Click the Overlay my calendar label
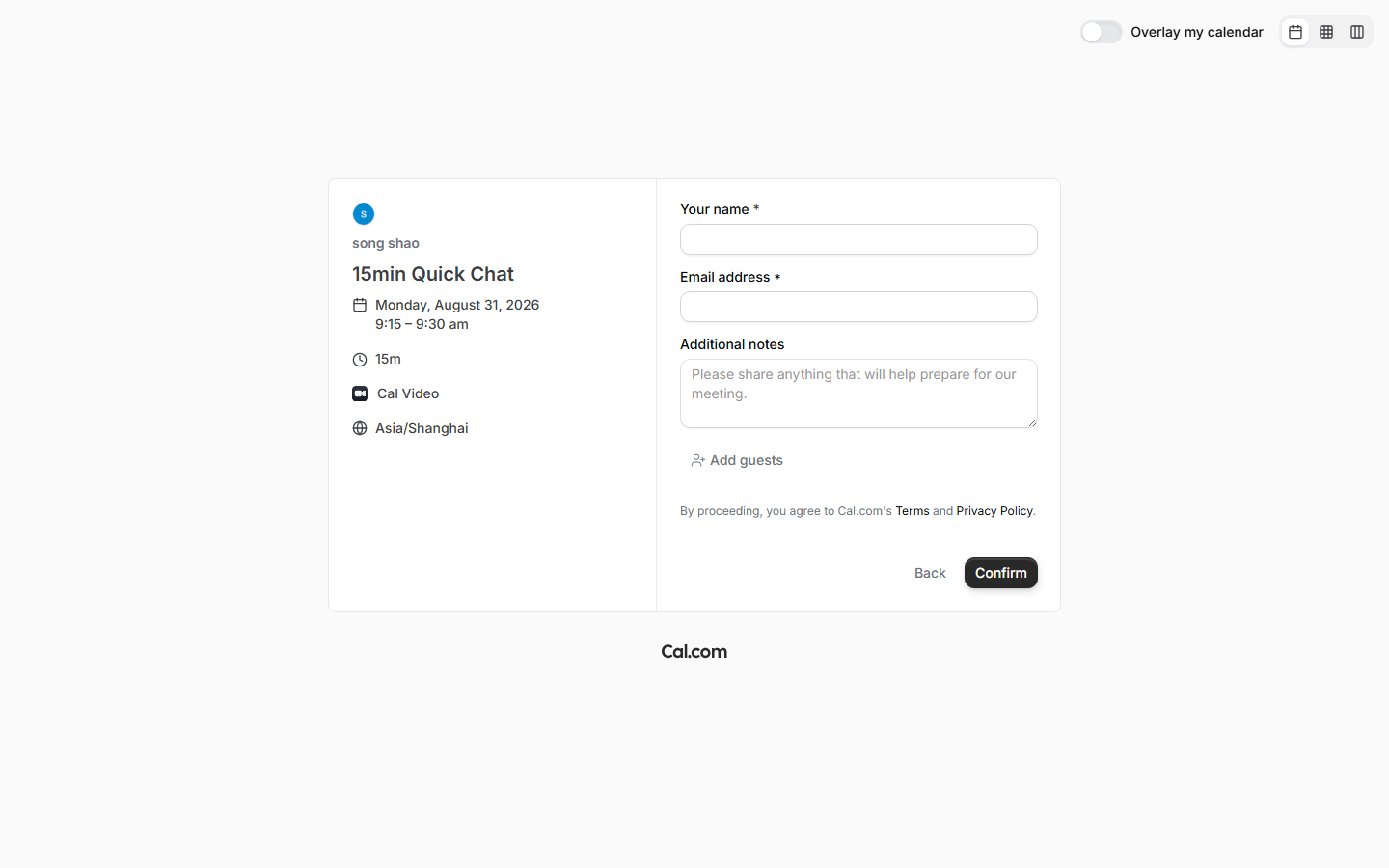 (x=1197, y=32)
